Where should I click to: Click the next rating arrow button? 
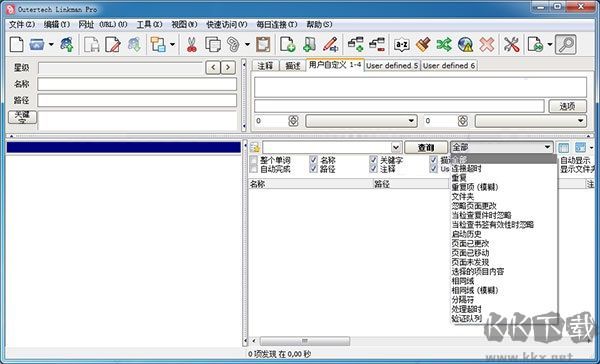tap(228, 68)
